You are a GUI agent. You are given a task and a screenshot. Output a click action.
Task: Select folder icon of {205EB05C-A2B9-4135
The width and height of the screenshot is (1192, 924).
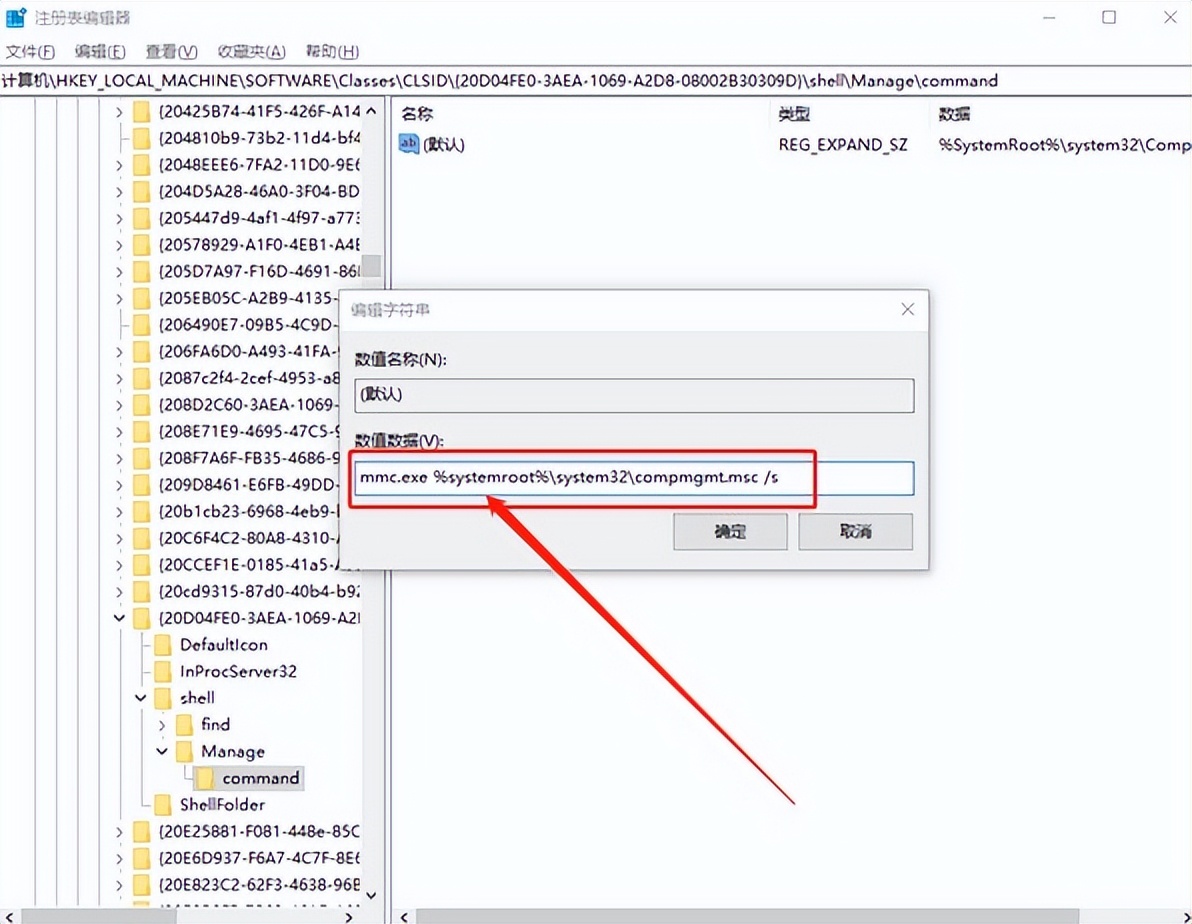pos(141,298)
